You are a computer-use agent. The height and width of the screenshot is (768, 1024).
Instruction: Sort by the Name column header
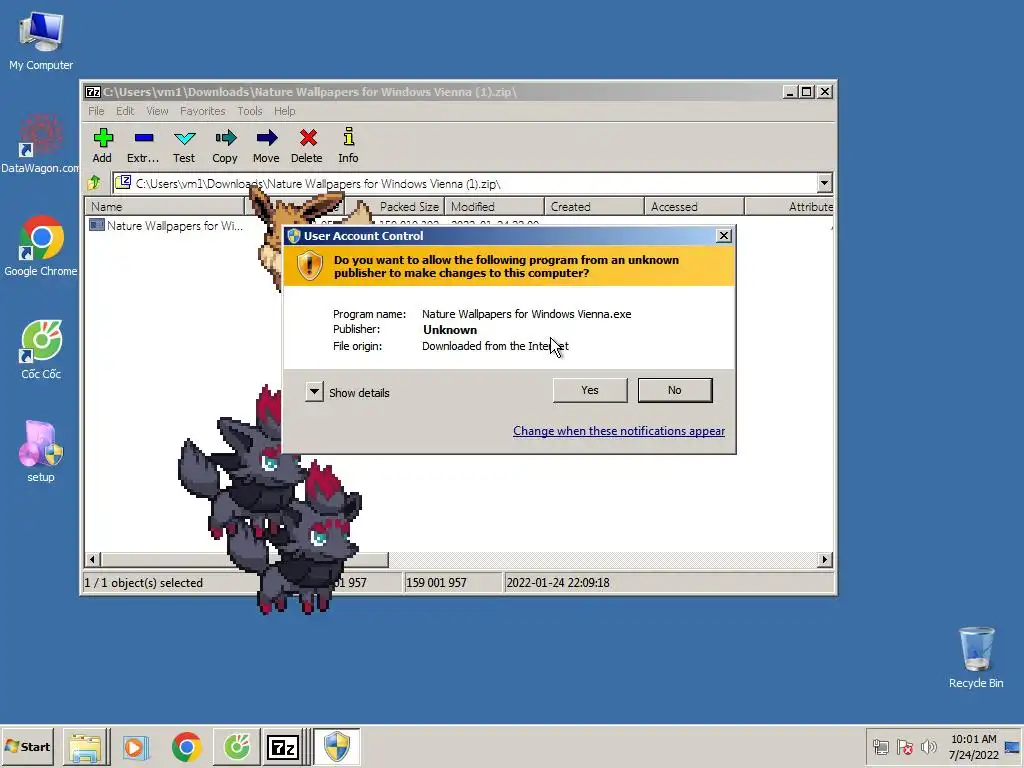165,206
